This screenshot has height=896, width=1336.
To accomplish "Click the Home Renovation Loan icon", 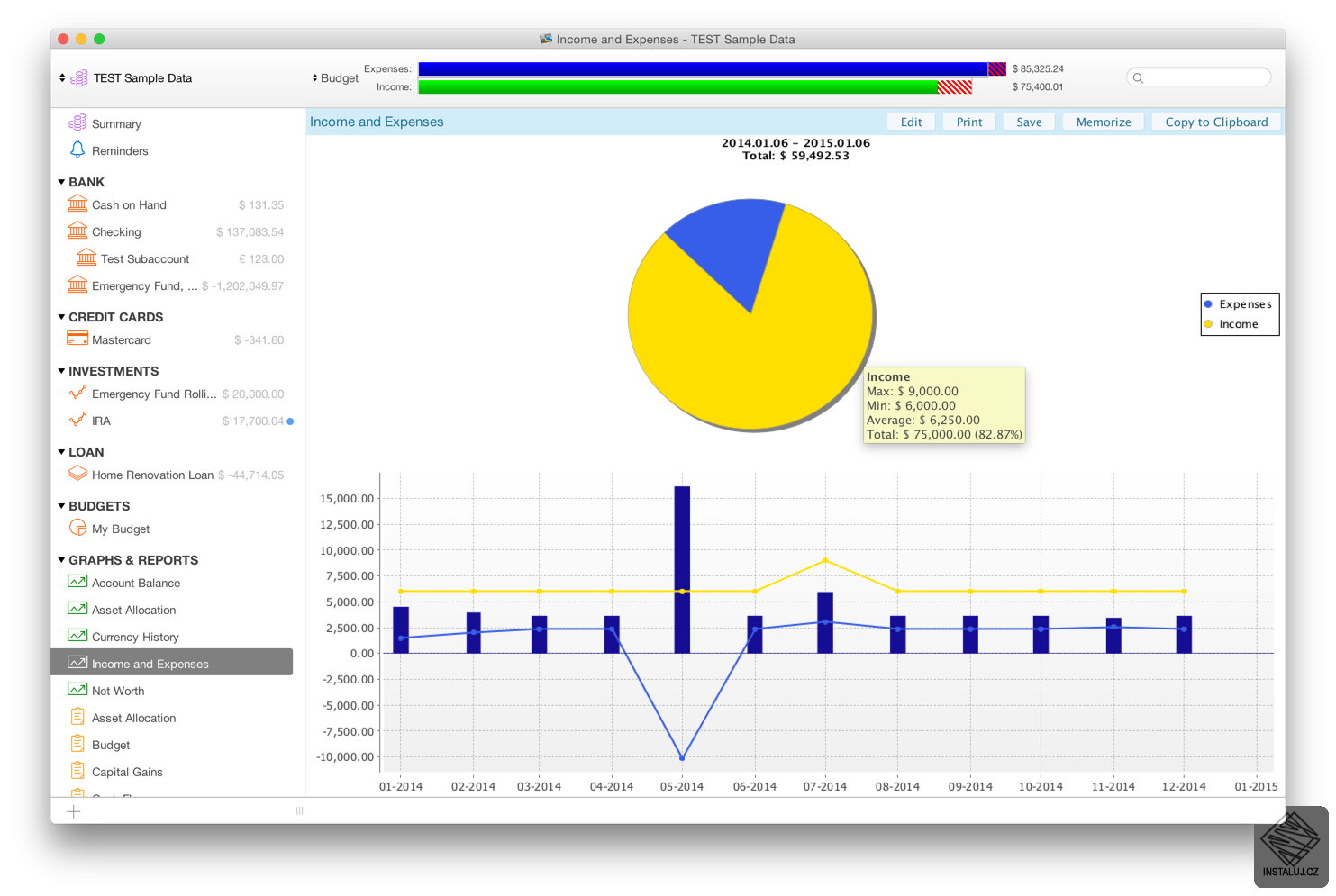I will click(x=77, y=474).
